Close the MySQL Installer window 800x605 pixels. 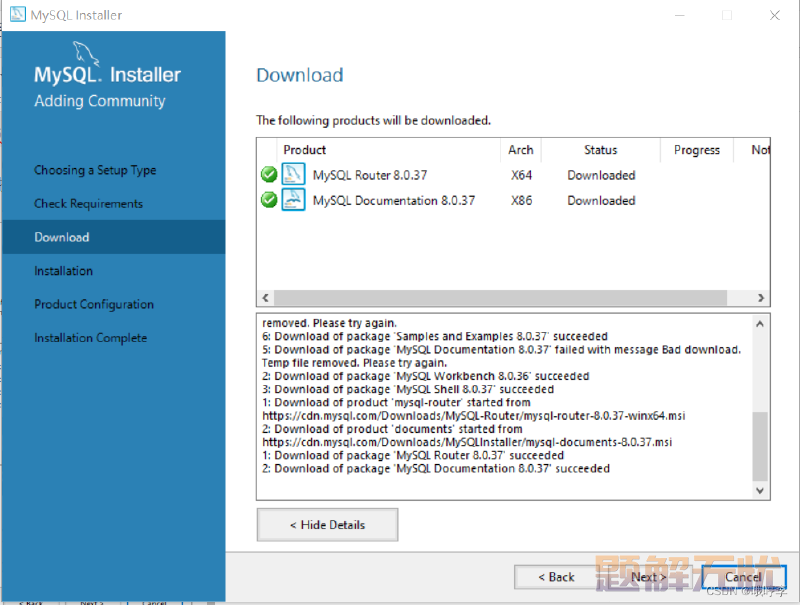(774, 15)
